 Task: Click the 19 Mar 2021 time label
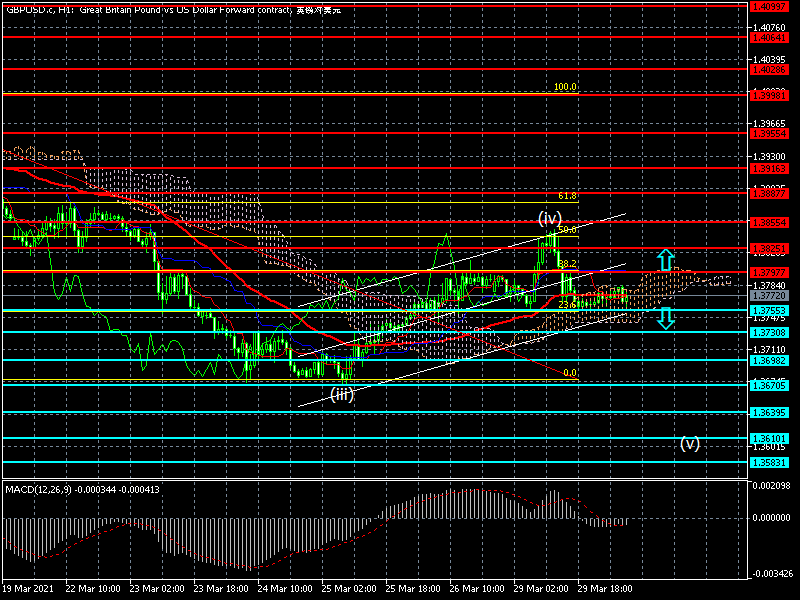click(x=27, y=589)
